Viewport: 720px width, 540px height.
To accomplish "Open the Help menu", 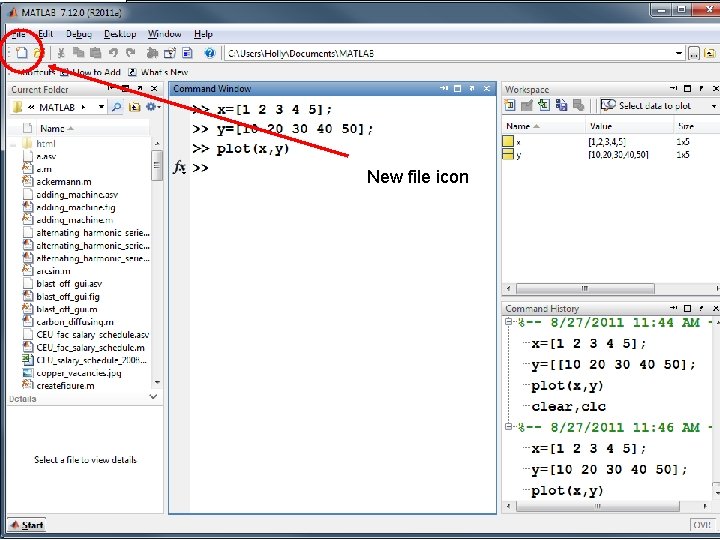I will [x=203, y=34].
